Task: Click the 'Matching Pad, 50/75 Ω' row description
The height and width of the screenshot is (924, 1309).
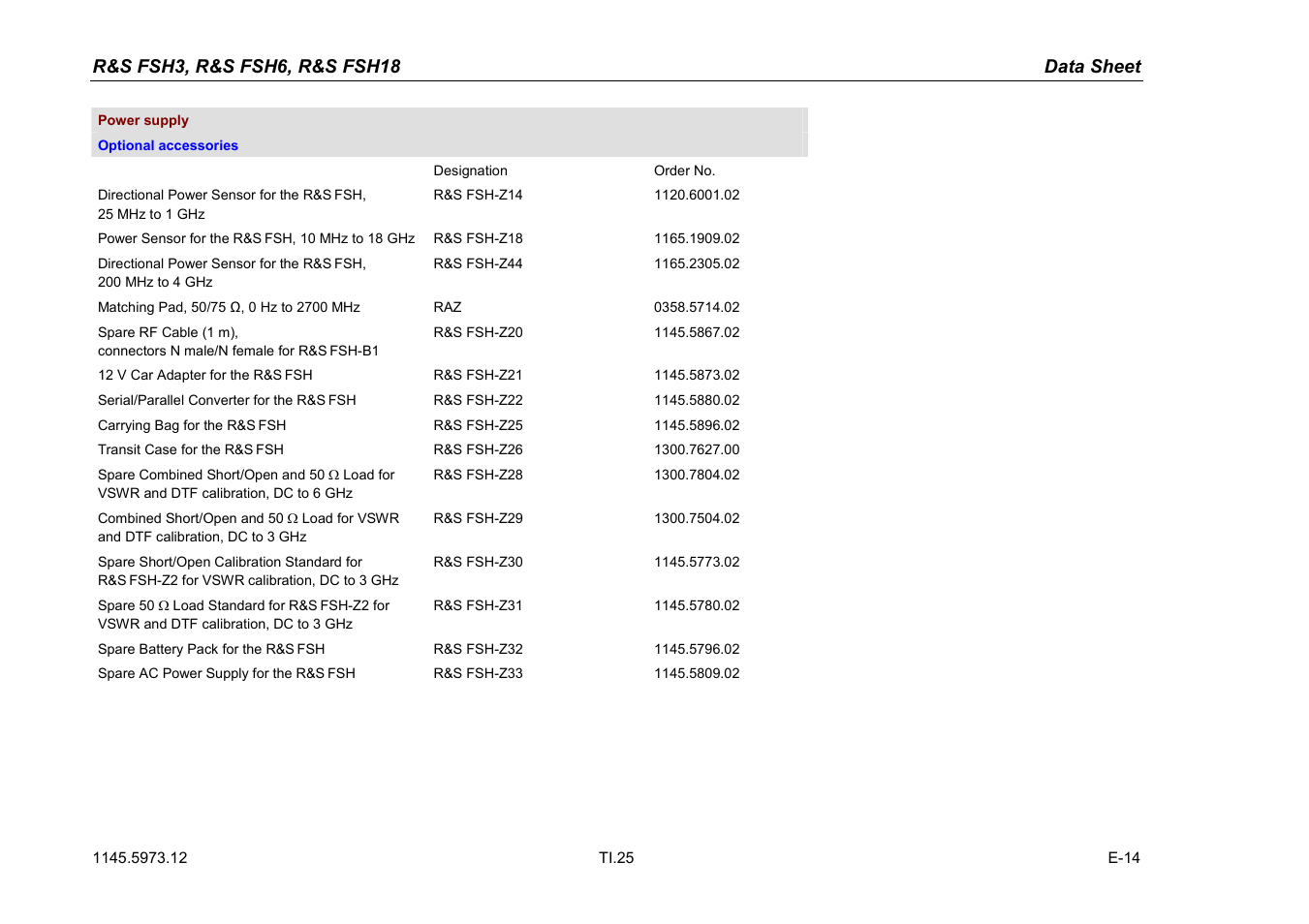Action: click(229, 307)
